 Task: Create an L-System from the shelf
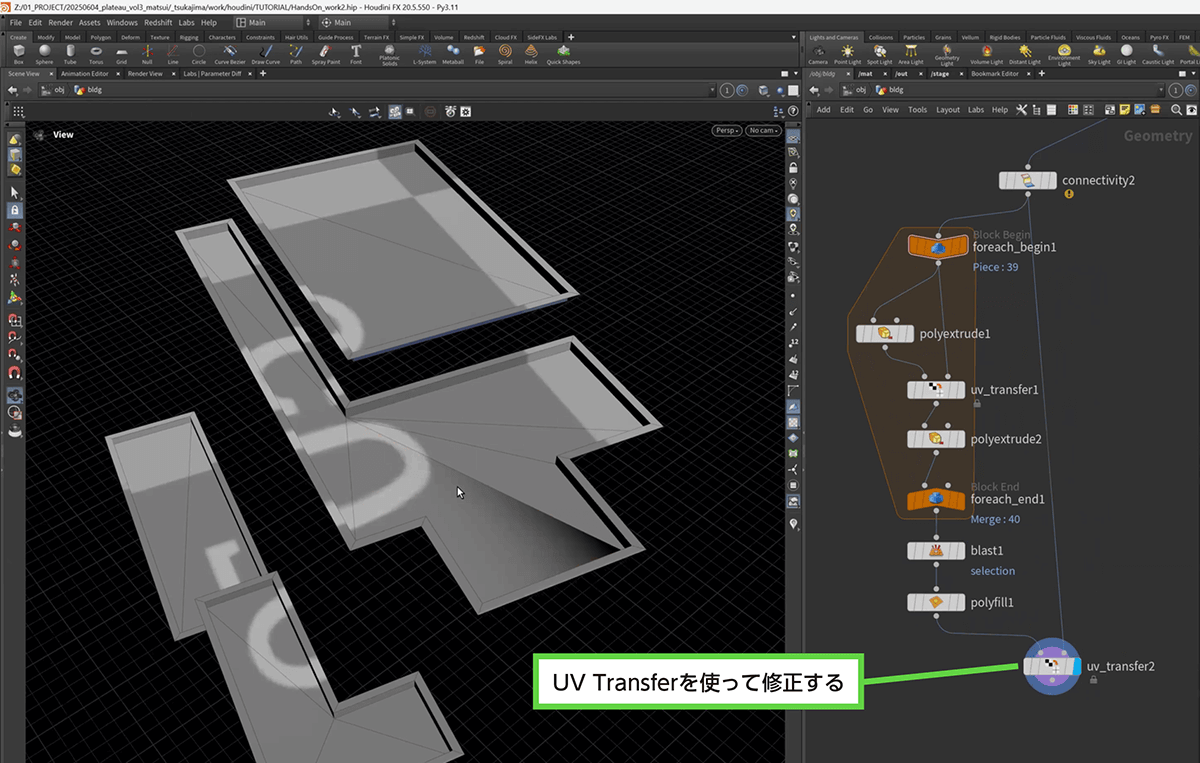point(424,53)
